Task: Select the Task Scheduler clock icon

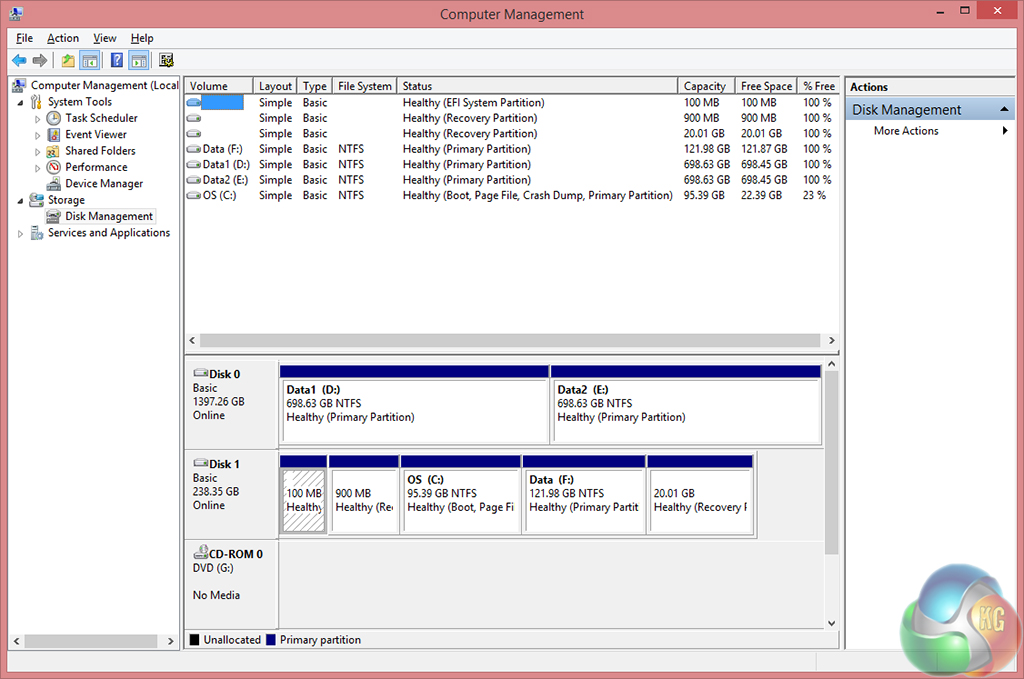Action: point(54,118)
